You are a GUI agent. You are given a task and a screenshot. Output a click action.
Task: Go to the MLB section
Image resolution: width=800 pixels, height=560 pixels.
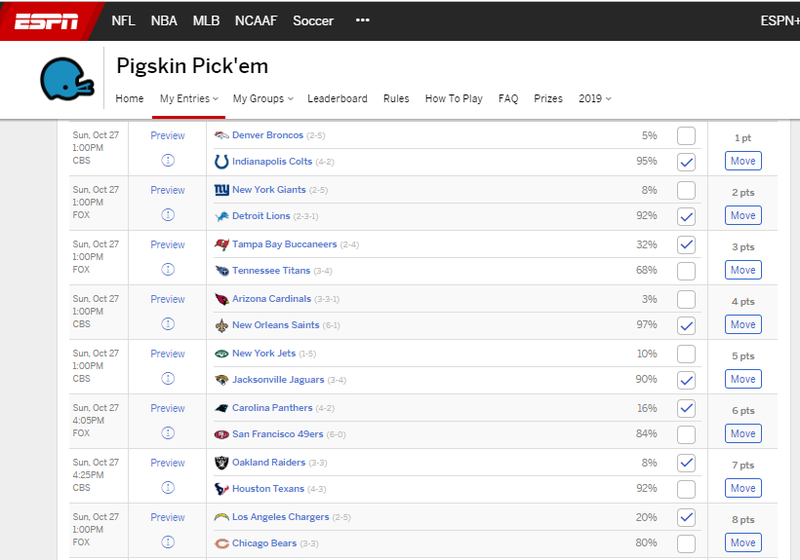pos(206,20)
